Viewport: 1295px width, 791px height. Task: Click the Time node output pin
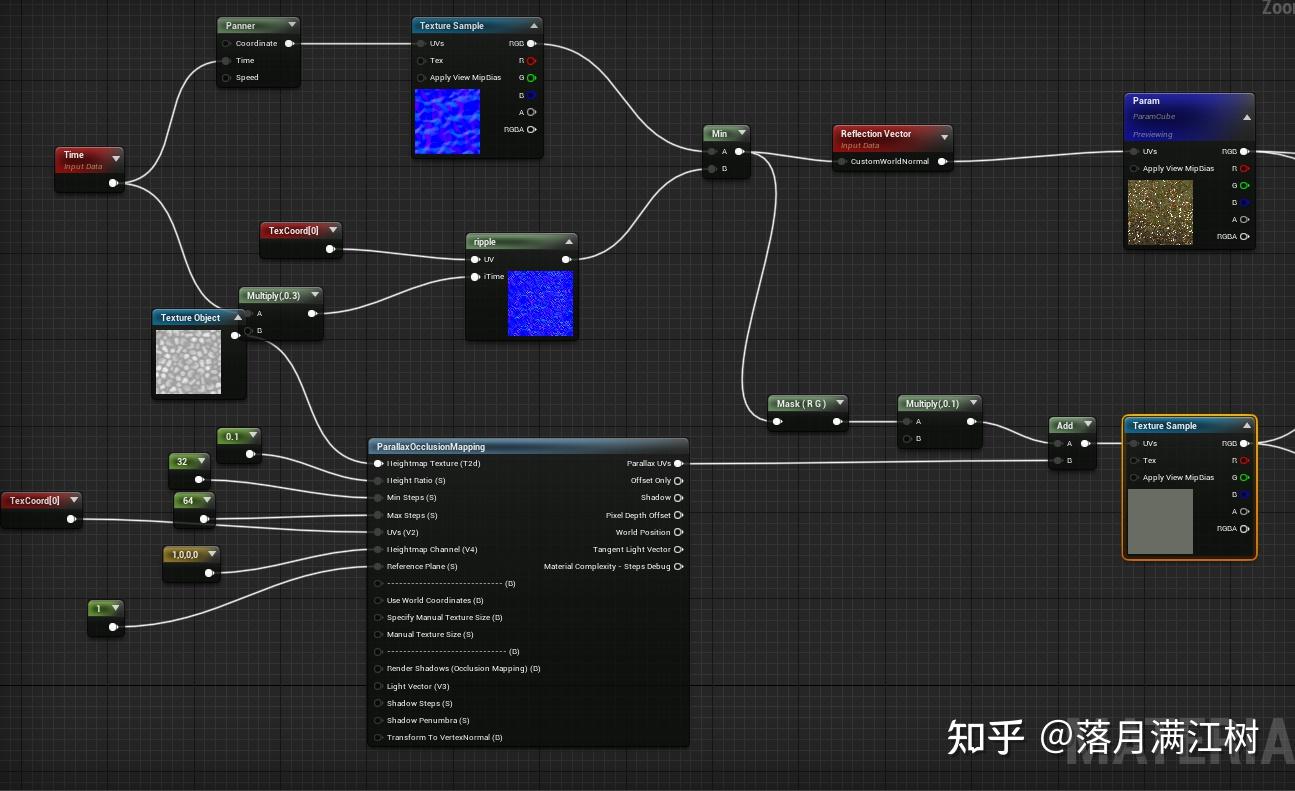pos(113,183)
